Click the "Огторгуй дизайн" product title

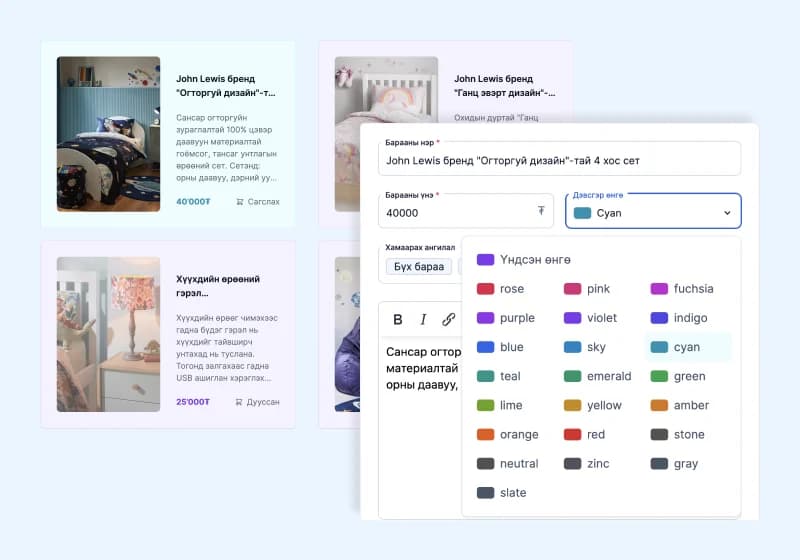coord(226,86)
